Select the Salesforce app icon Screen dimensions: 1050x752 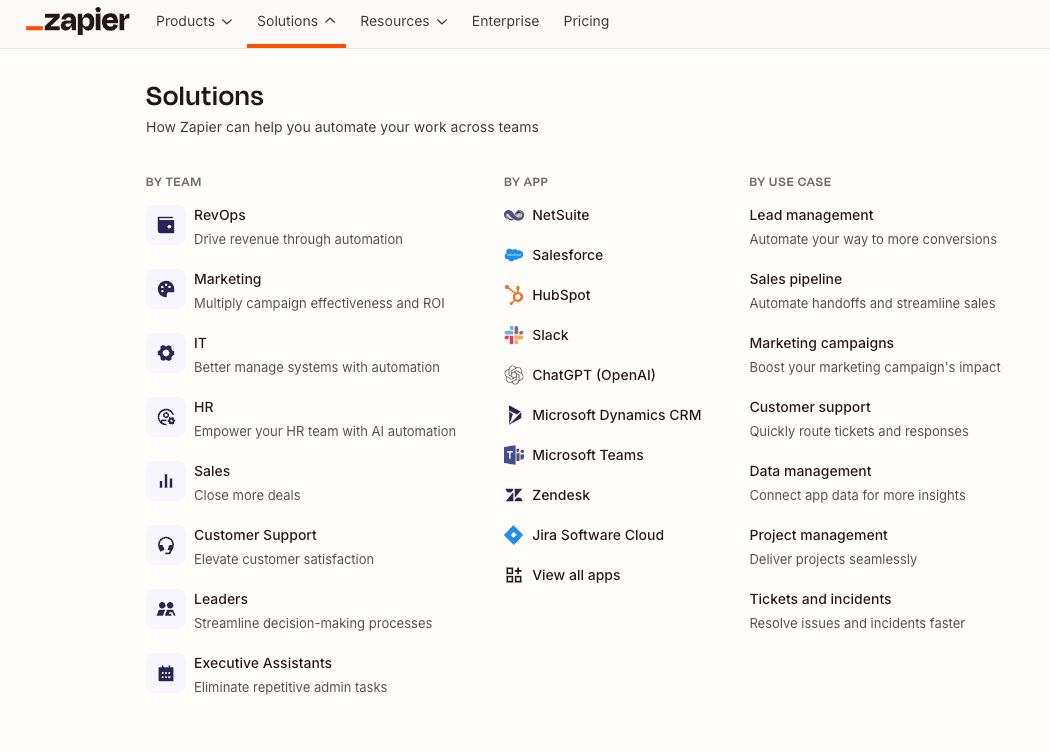(x=513, y=255)
